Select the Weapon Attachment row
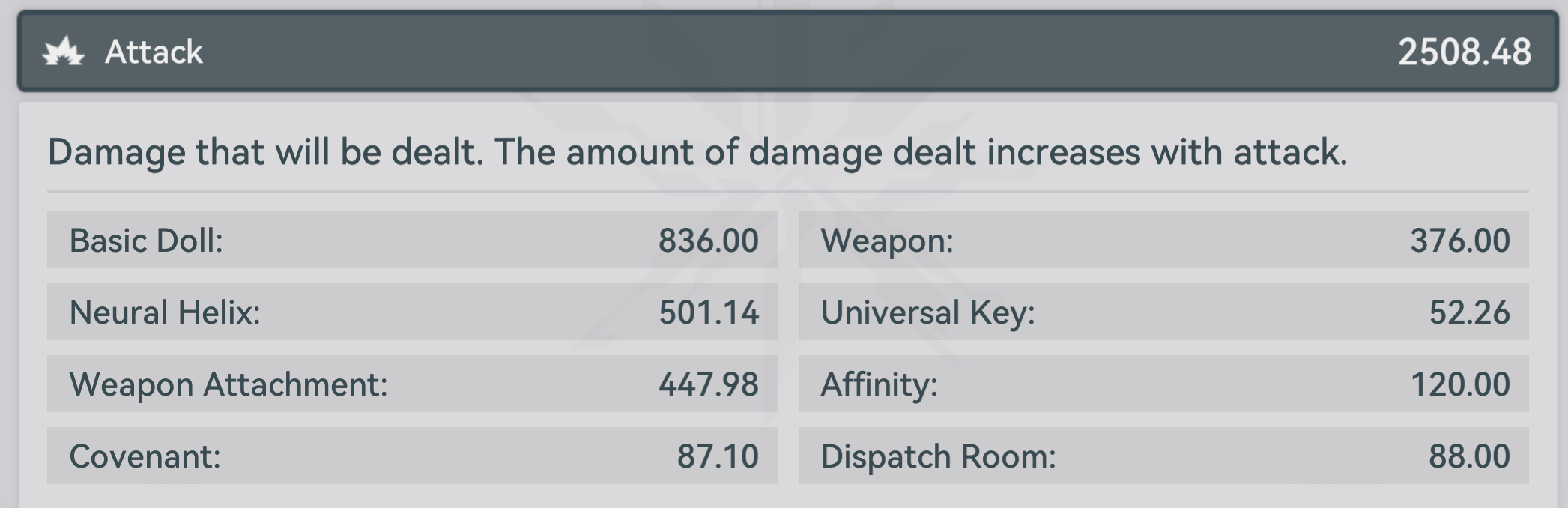 [412, 384]
